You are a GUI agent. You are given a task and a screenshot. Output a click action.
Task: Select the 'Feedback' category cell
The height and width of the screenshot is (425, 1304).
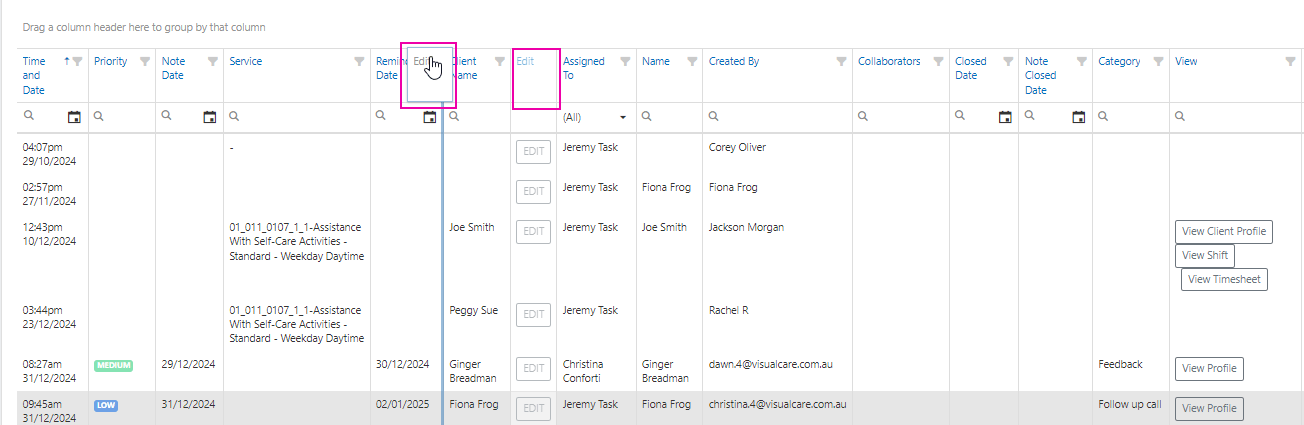coord(1120,364)
